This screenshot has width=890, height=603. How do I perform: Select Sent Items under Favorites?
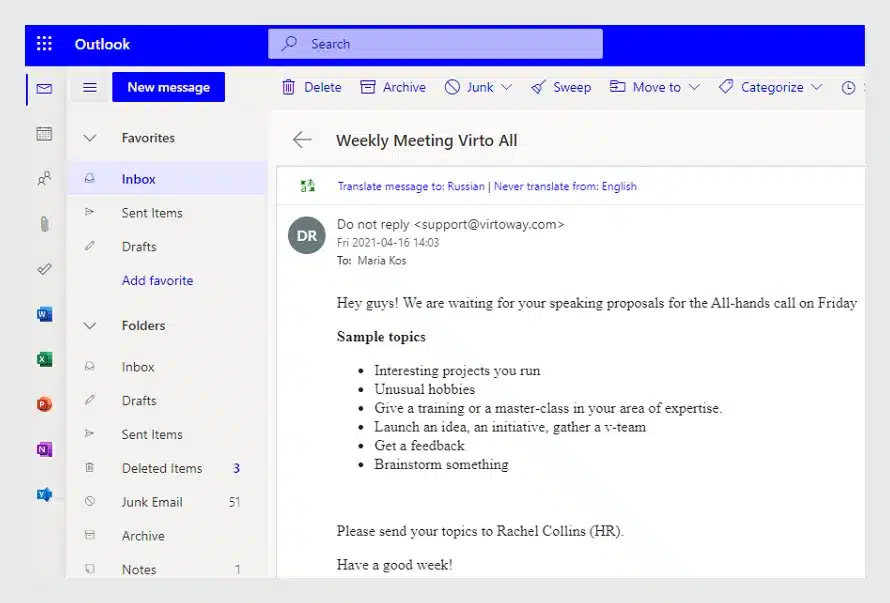pyautogui.click(x=167, y=213)
